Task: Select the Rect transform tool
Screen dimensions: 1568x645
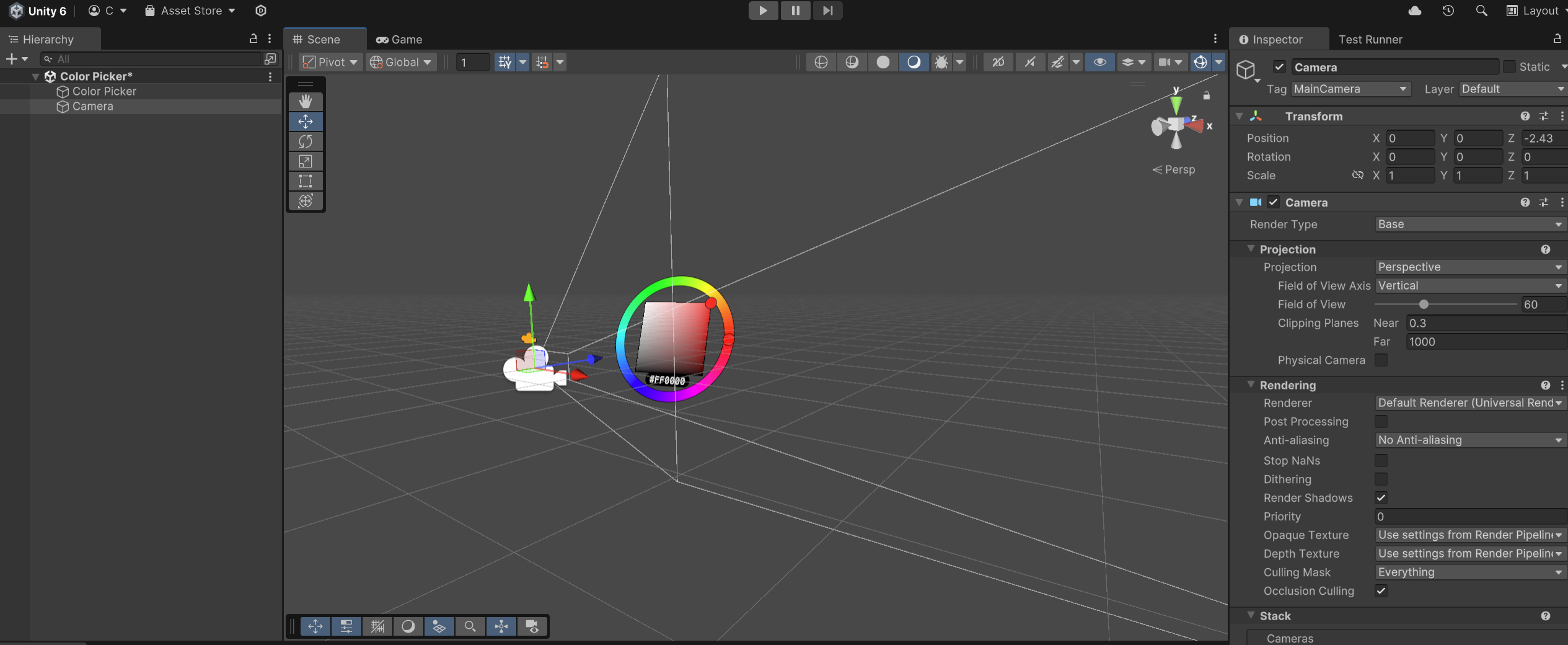Action: click(306, 181)
